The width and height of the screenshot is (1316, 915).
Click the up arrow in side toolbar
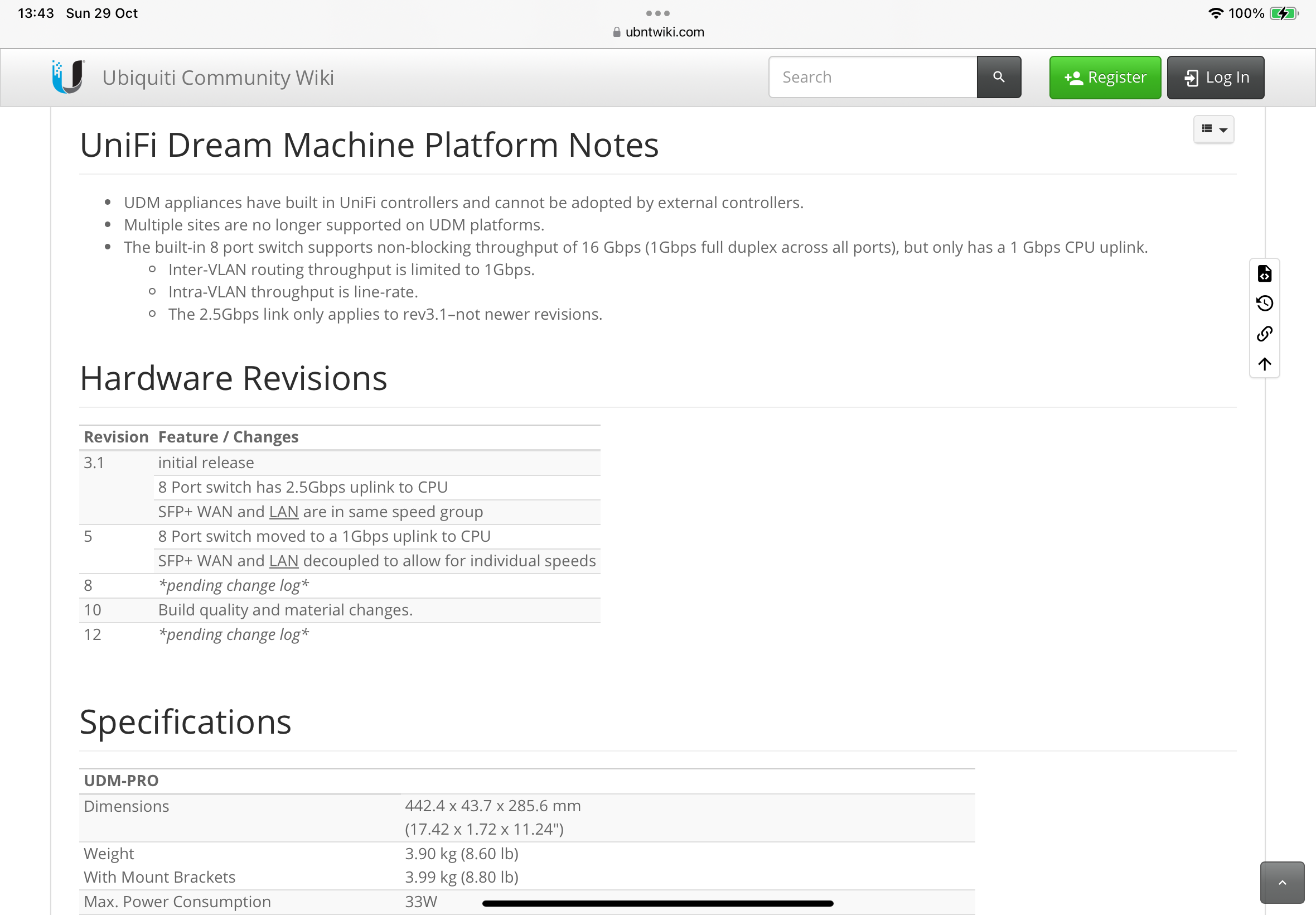1264,363
